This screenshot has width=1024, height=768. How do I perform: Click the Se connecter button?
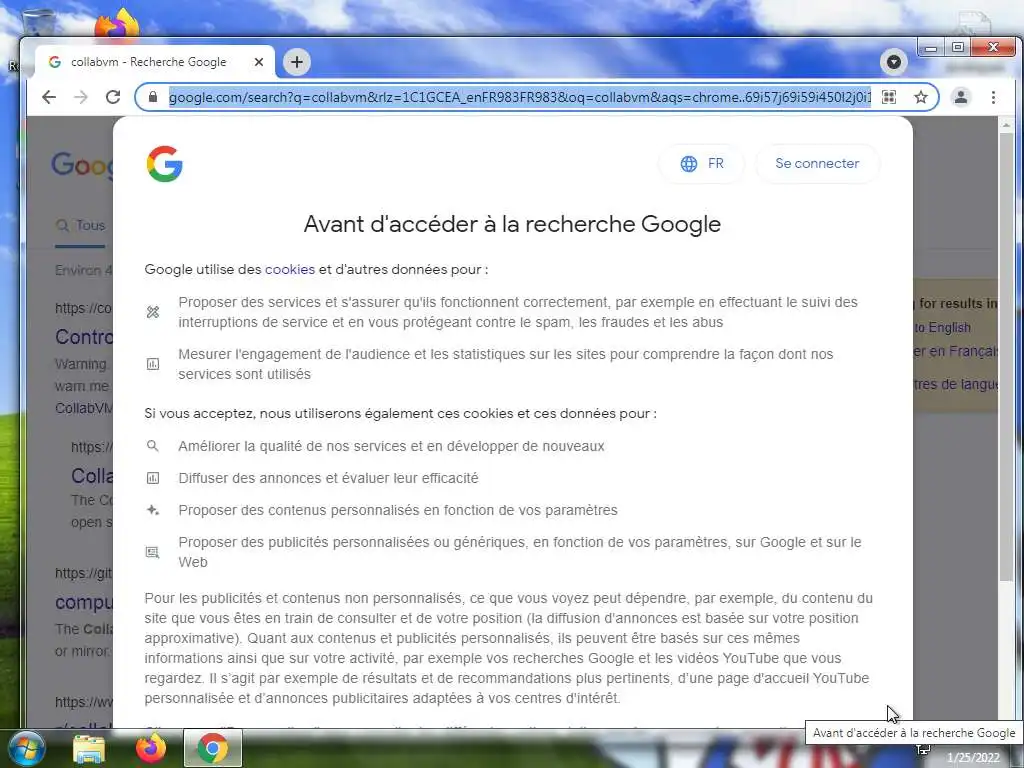(x=817, y=163)
